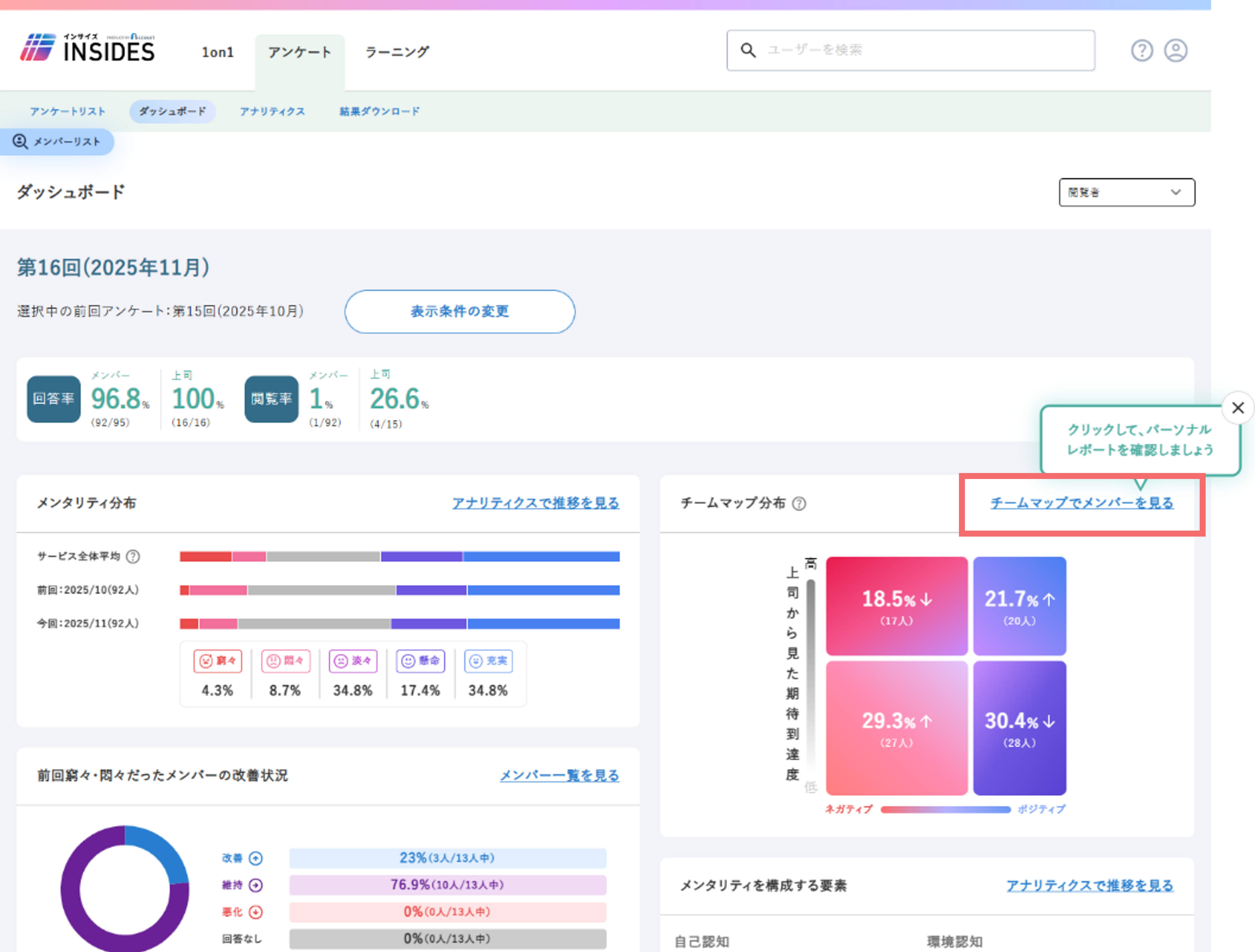
Task: Click the 回答率 badge
Action: click(54, 399)
